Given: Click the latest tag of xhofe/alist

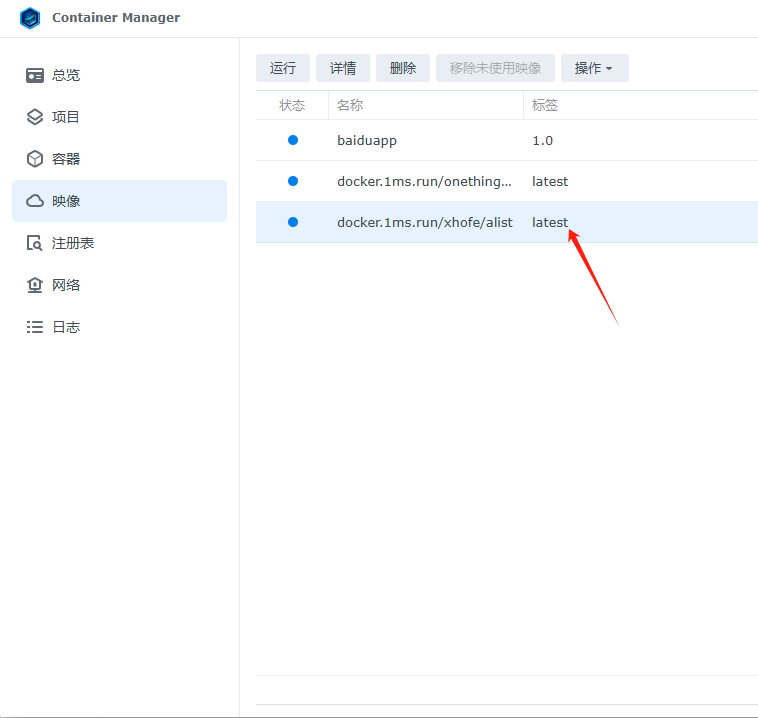Looking at the screenshot, I should click(550, 222).
